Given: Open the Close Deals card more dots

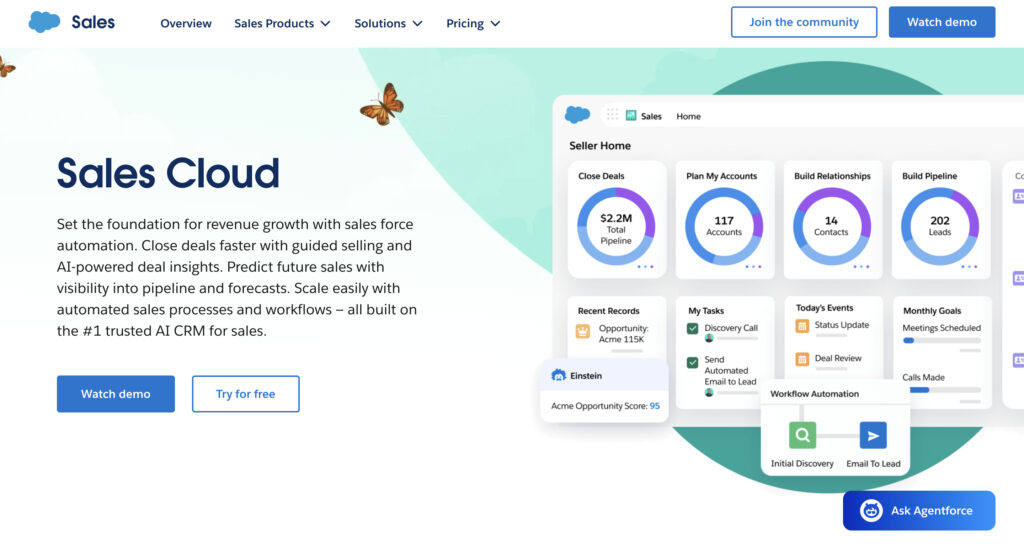Looking at the screenshot, I should tap(645, 266).
